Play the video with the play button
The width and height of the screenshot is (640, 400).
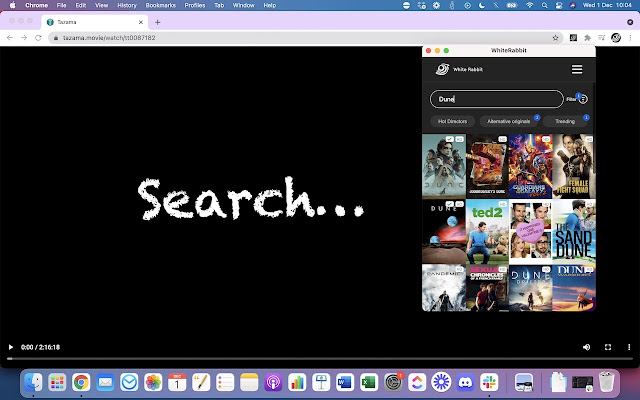coord(11,347)
